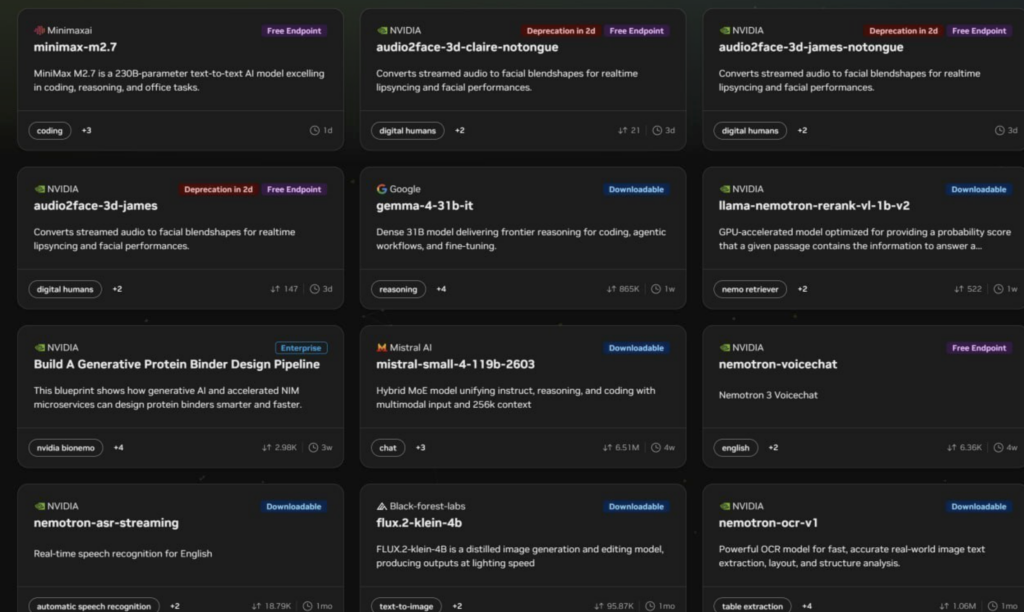Open the nemotron-voicechat model title
Image resolution: width=1024 pixels, height=612 pixels.
coord(778,364)
